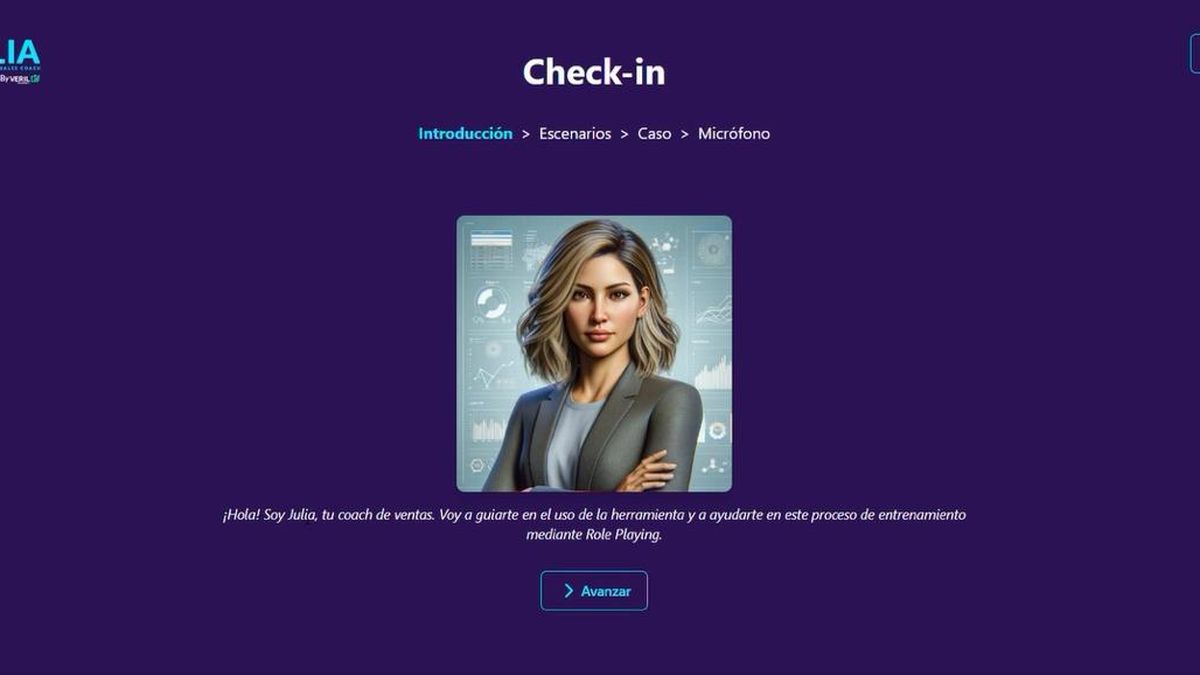Click the arrow between Escenarios and Caso
This screenshot has height=675, width=1200.
point(624,134)
